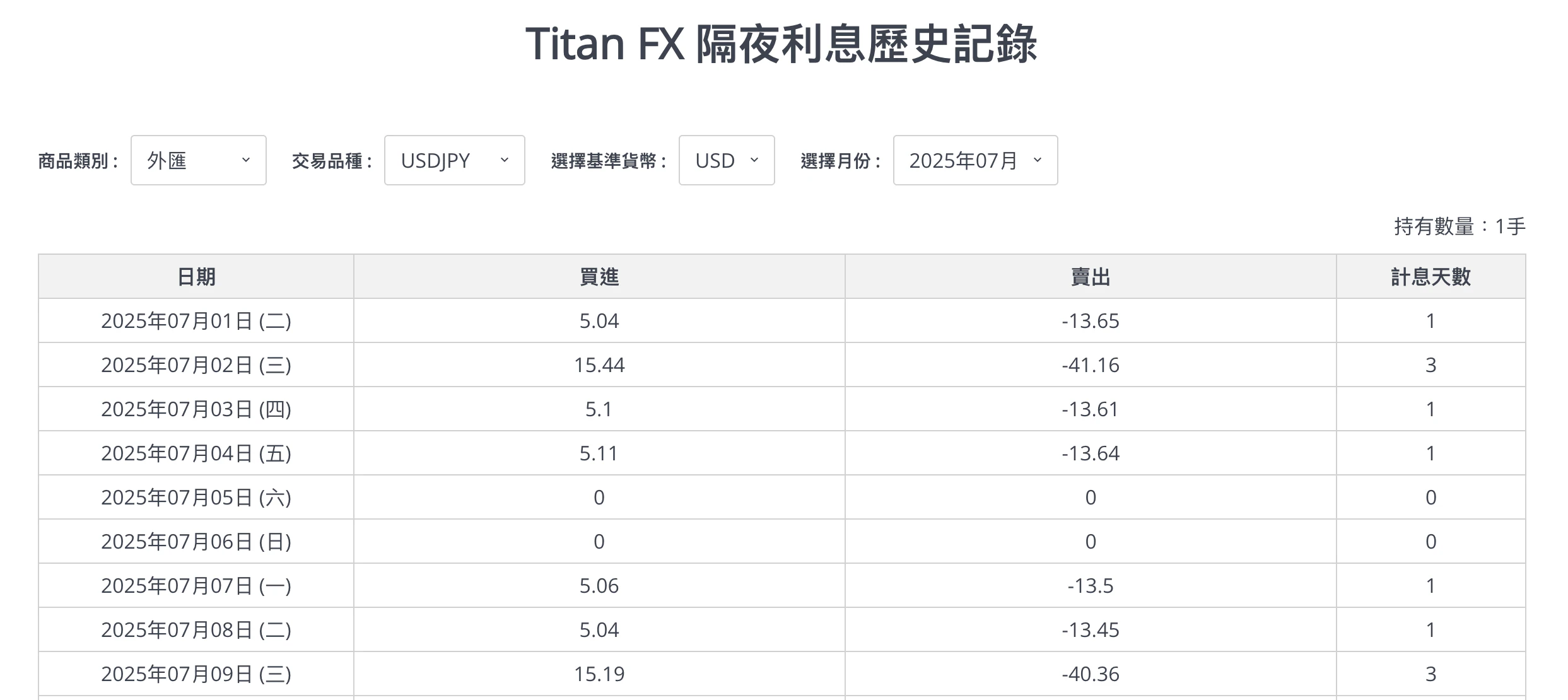Expand the 交易品種 USDJPY dropdown
The width and height of the screenshot is (1568, 700).
[454, 160]
